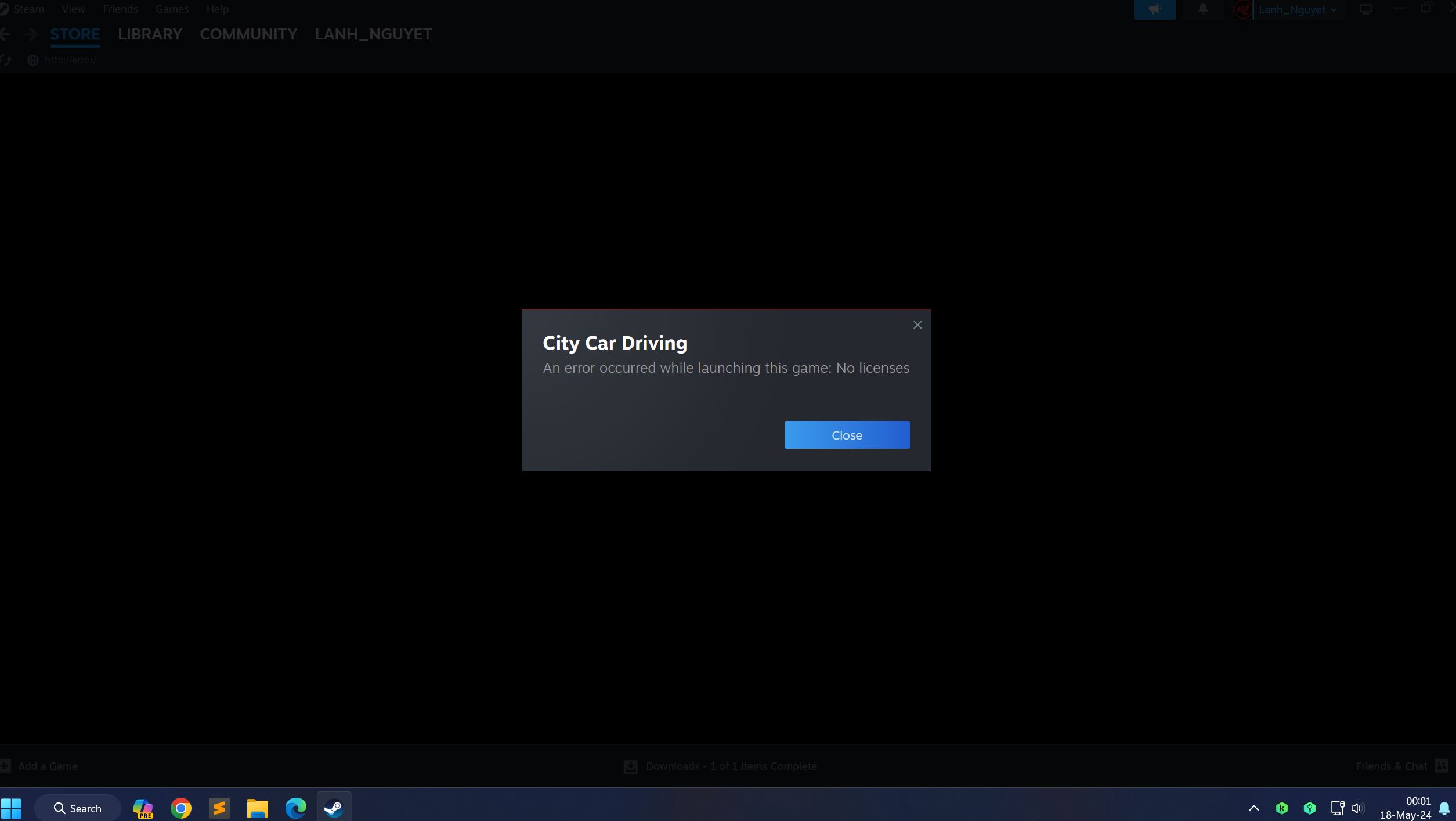Click the announcements megaphone icon

pyautogui.click(x=1154, y=9)
